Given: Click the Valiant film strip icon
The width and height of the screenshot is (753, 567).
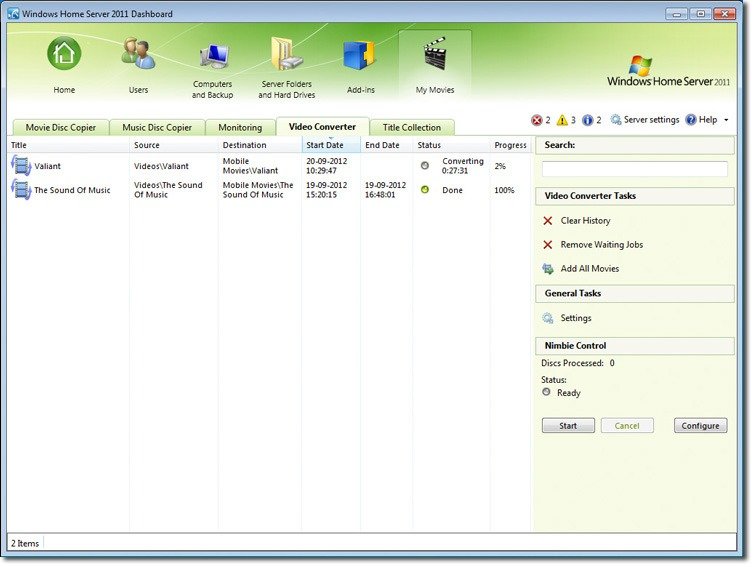Looking at the screenshot, I should click(x=21, y=166).
